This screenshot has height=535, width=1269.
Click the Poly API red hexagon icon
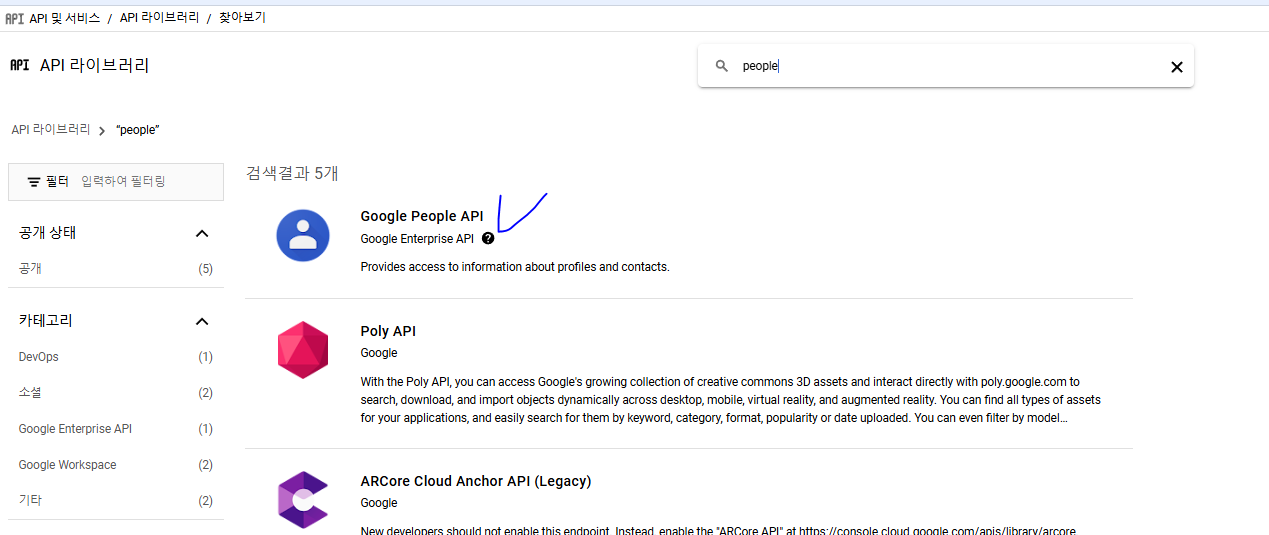point(303,350)
